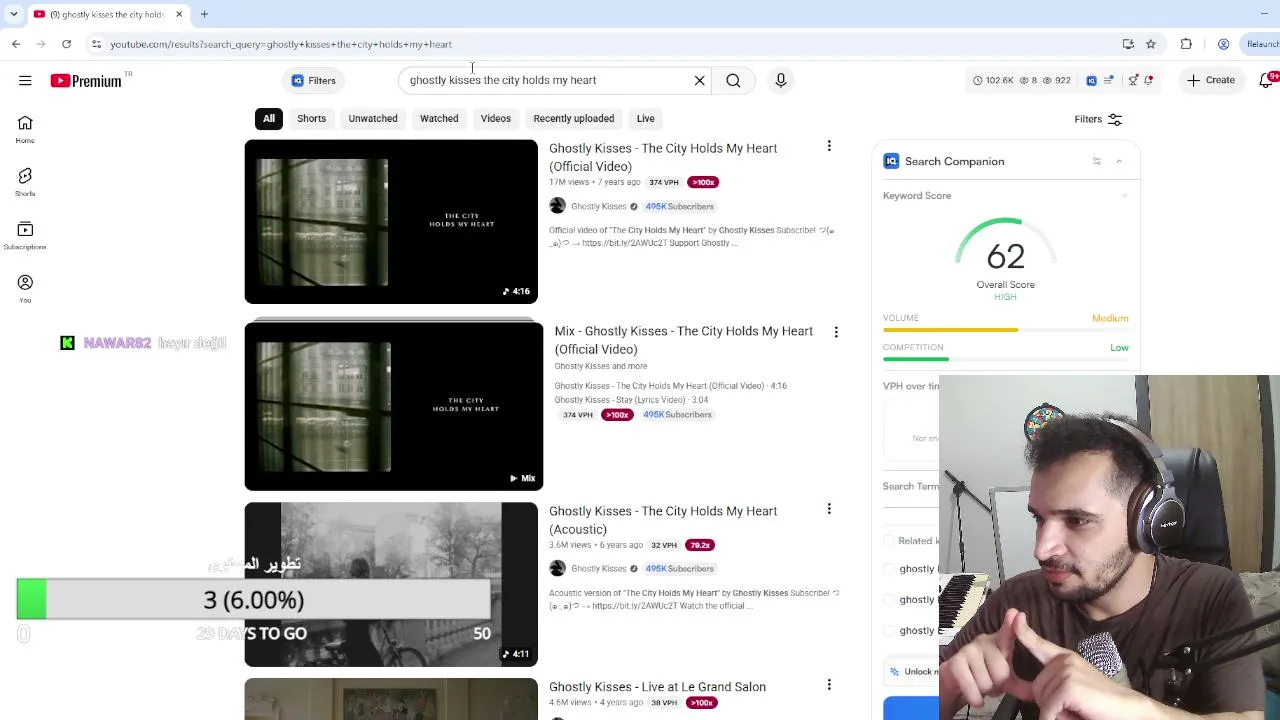
Task: Click Ghostly Kisses avatar under Acoustic video
Action: click(557, 568)
